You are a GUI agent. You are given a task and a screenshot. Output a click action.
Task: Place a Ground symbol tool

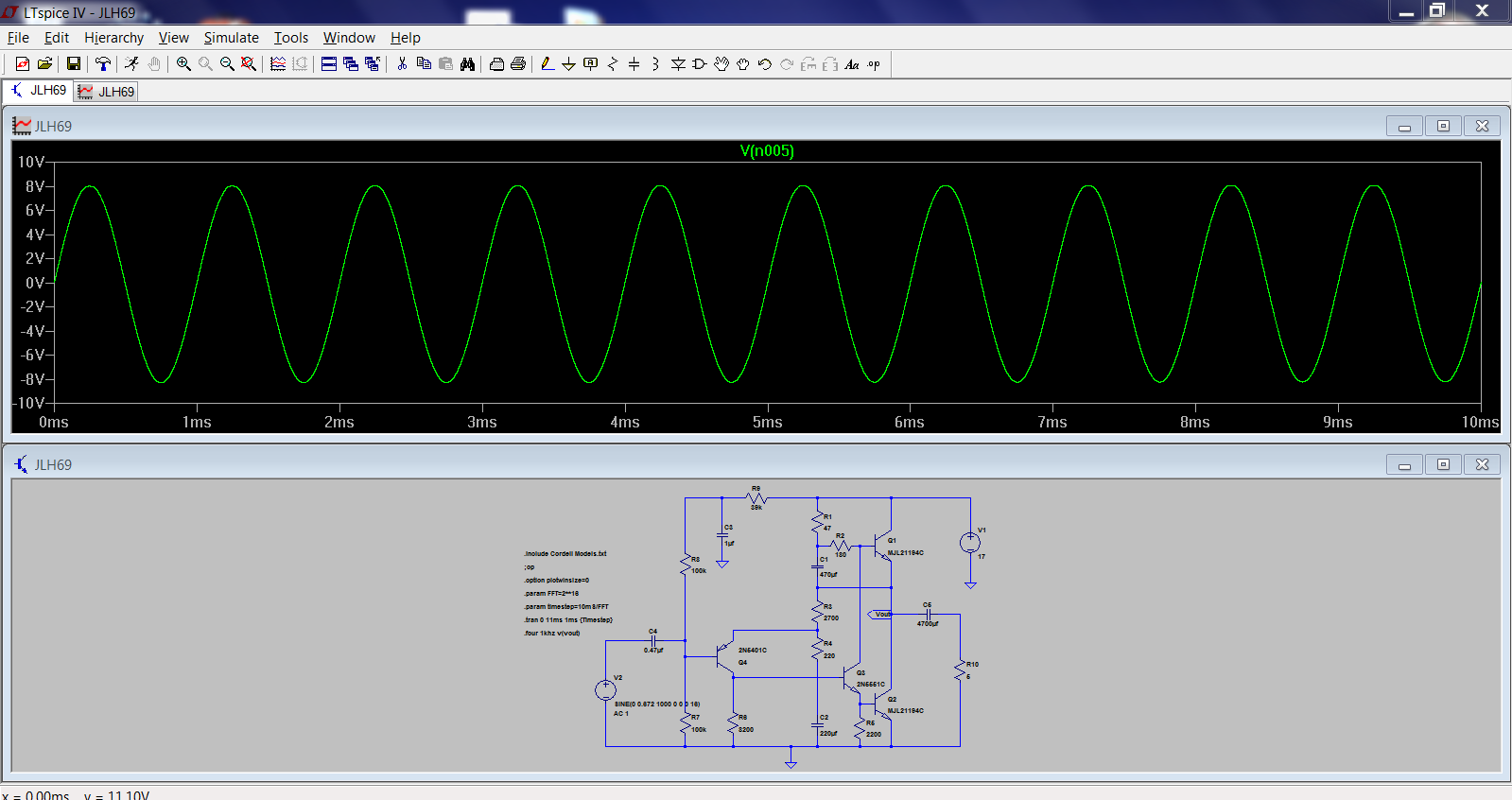click(x=568, y=64)
